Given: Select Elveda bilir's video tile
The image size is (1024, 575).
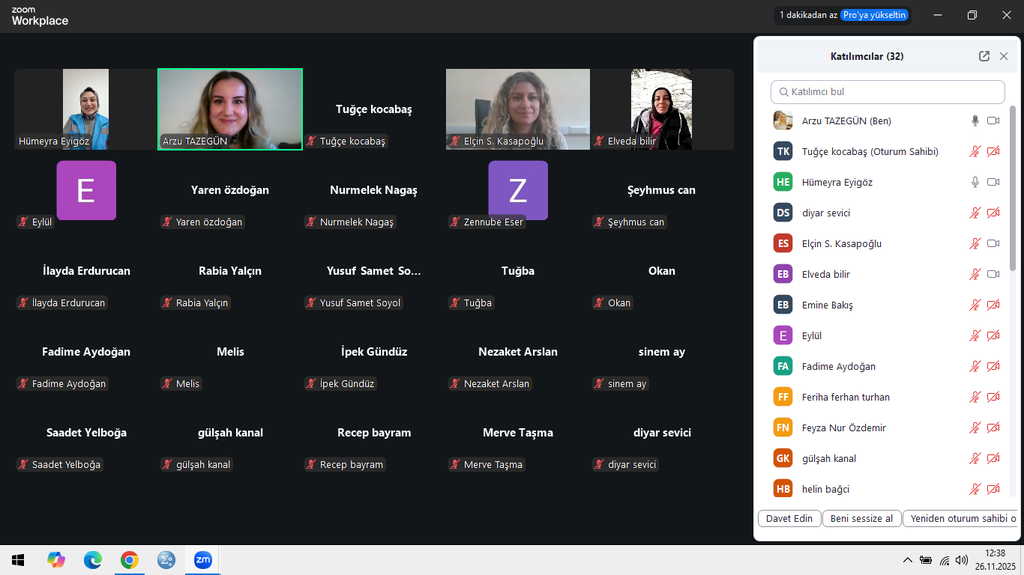Looking at the screenshot, I should coord(661,109).
